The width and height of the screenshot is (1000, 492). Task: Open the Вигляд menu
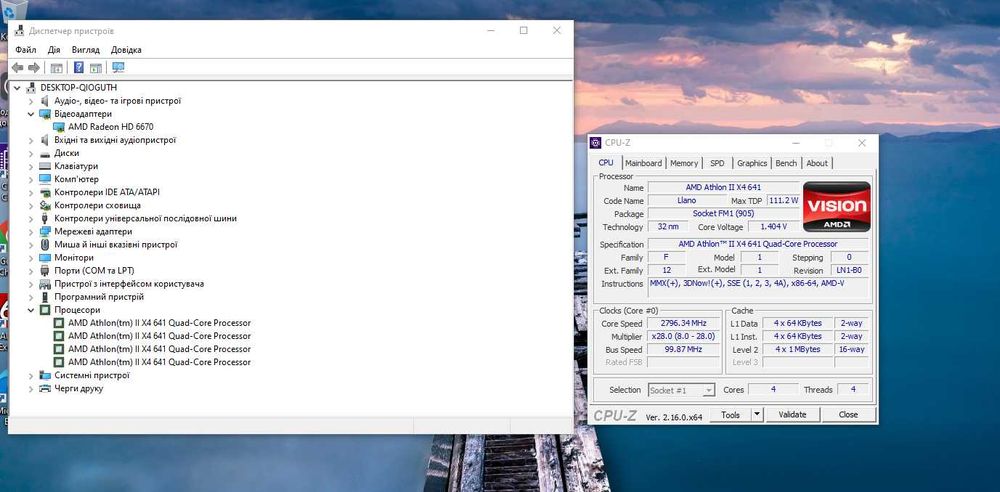[86, 50]
